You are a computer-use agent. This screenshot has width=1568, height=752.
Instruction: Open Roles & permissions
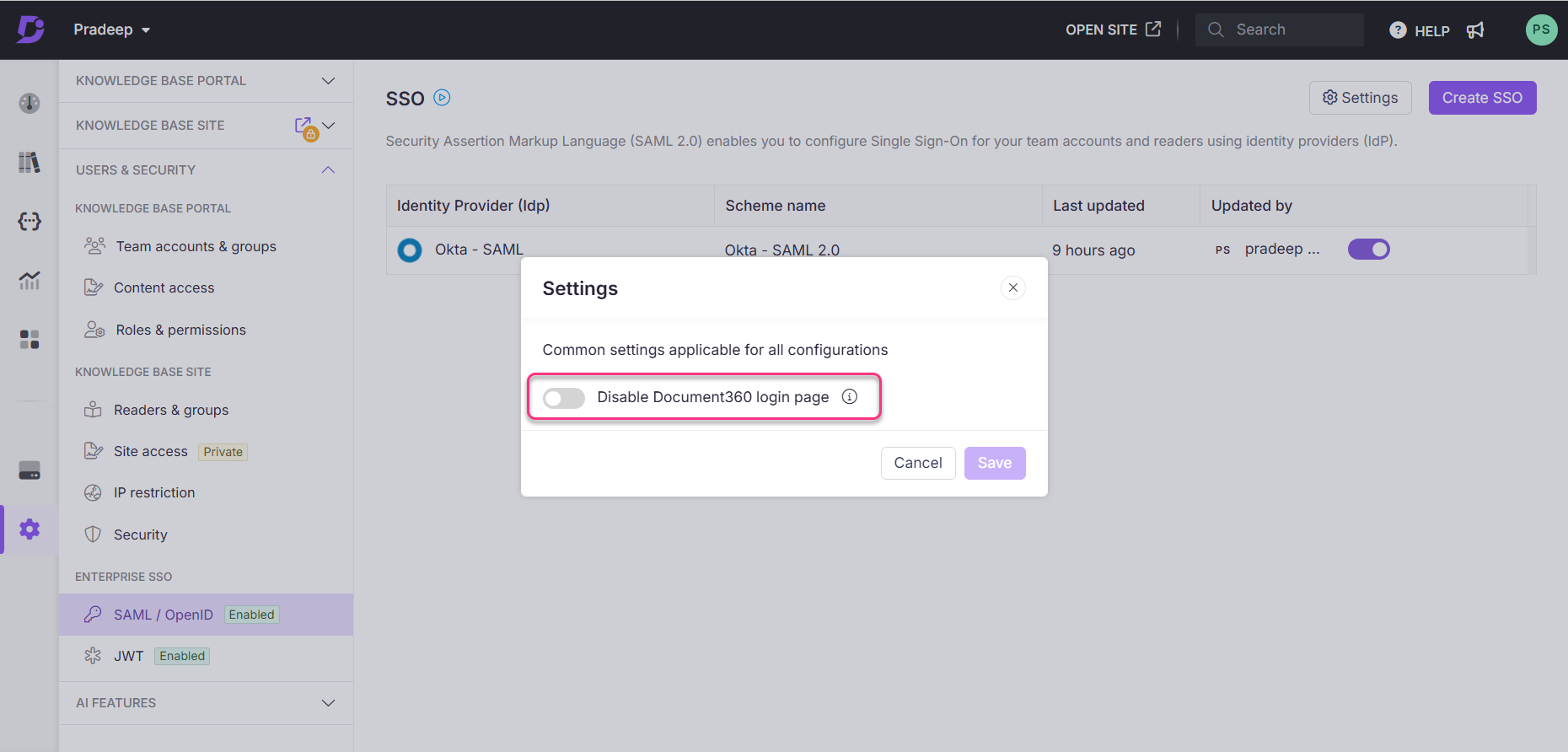(x=181, y=330)
